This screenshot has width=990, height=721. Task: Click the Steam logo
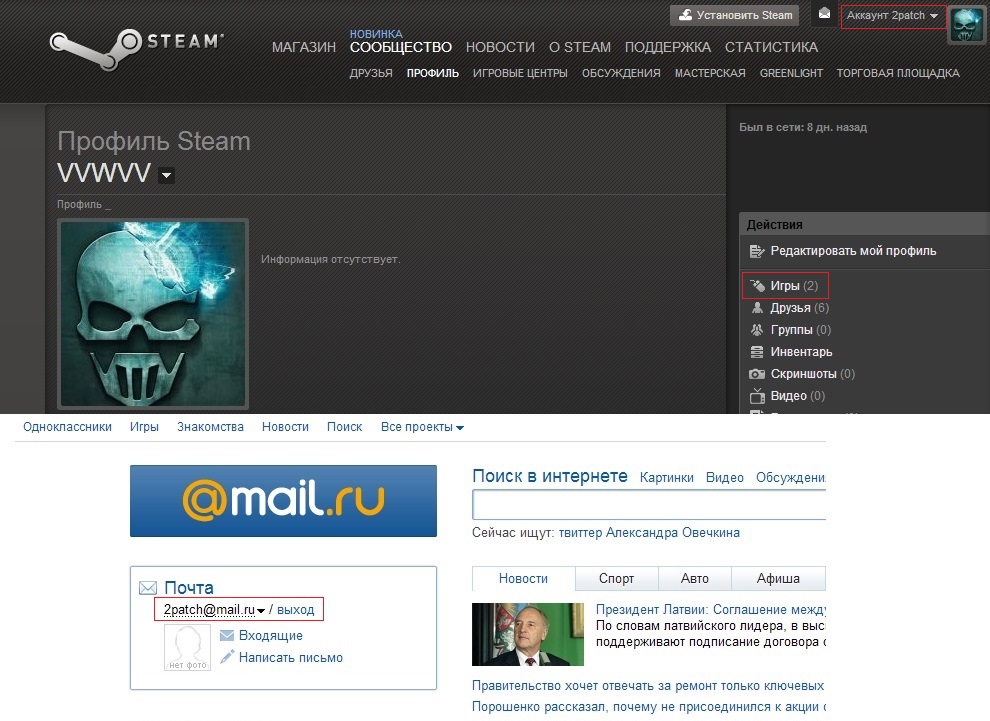point(137,49)
